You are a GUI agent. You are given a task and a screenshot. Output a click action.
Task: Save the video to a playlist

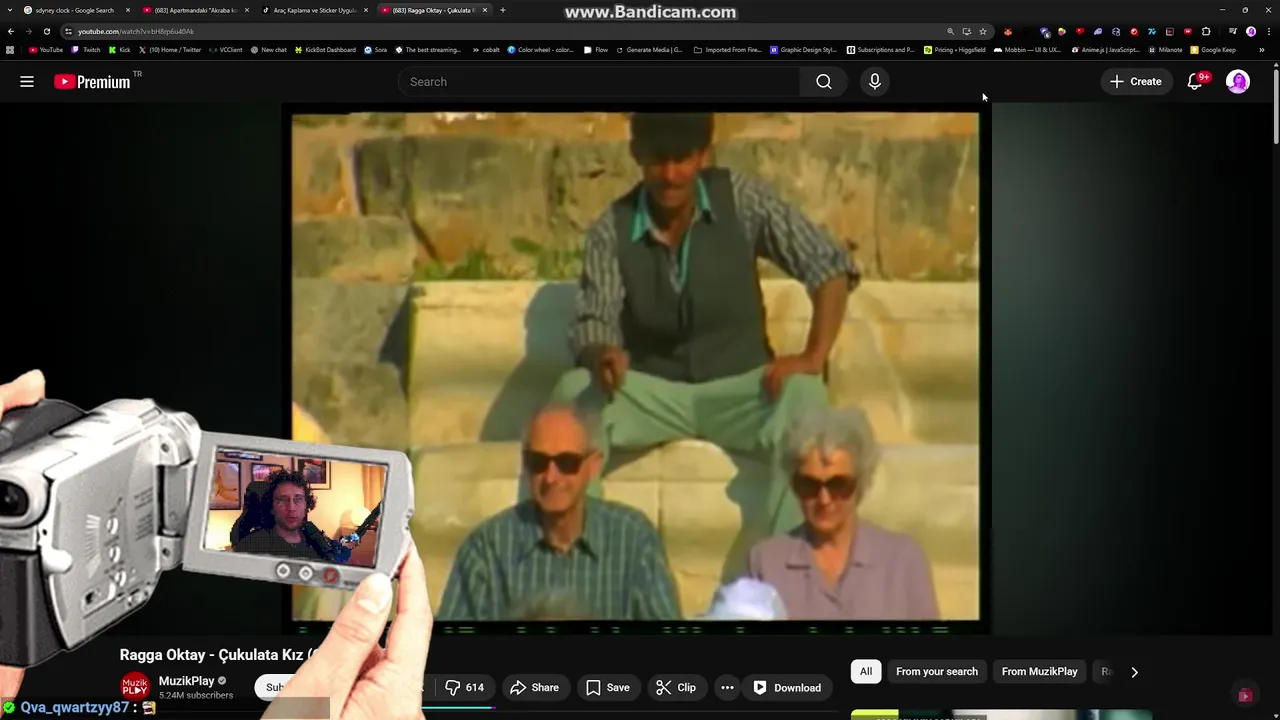tap(608, 688)
